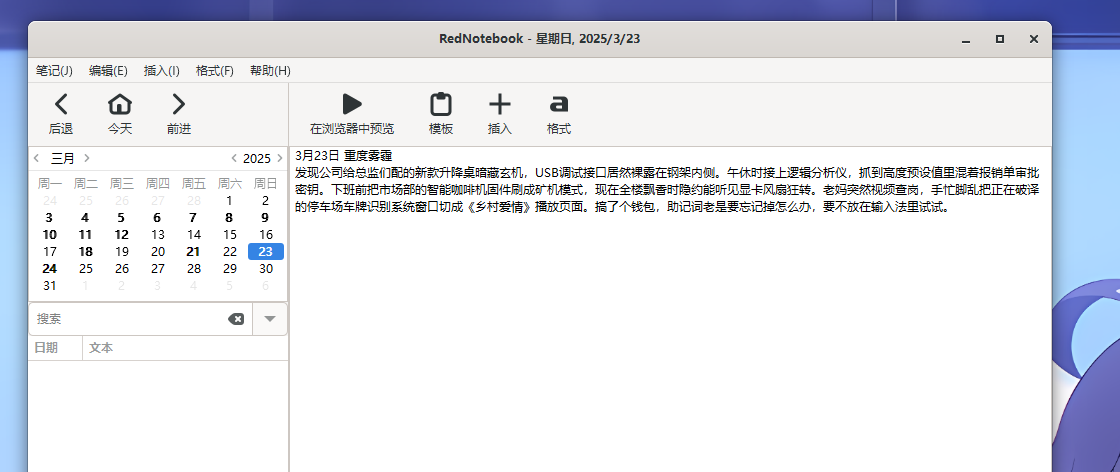
Task: Maximize the RedNotebook window
Action: point(1000,39)
